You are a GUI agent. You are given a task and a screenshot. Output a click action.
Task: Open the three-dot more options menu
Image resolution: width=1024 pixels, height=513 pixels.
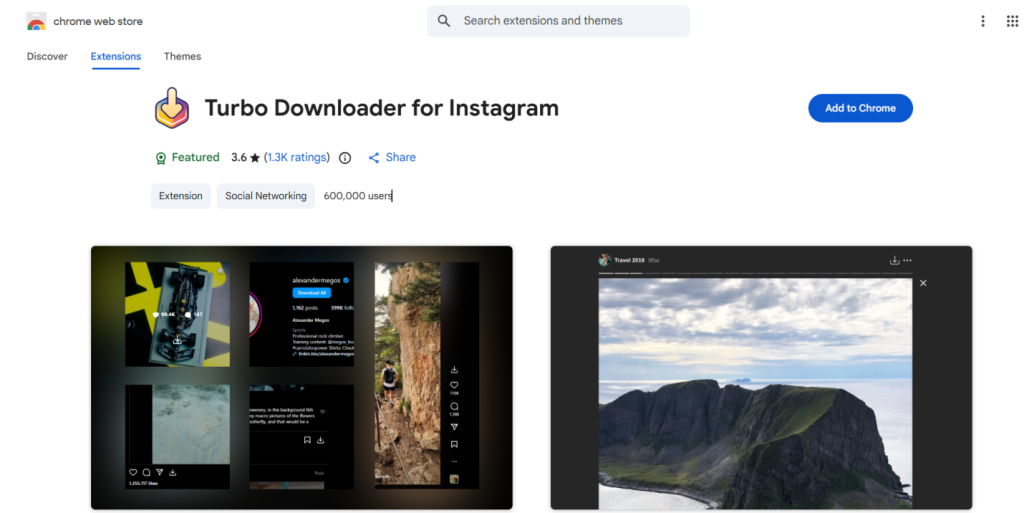982,21
